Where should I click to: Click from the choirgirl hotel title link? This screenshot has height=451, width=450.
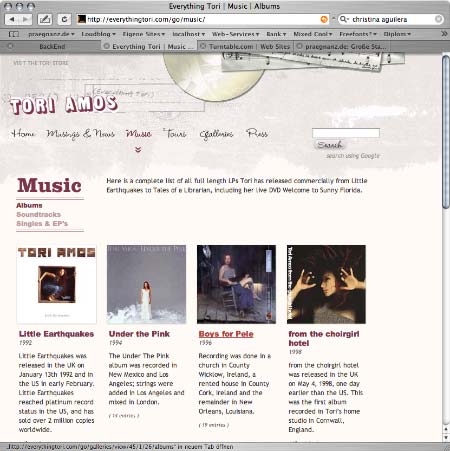pyautogui.click(x=324, y=338)
